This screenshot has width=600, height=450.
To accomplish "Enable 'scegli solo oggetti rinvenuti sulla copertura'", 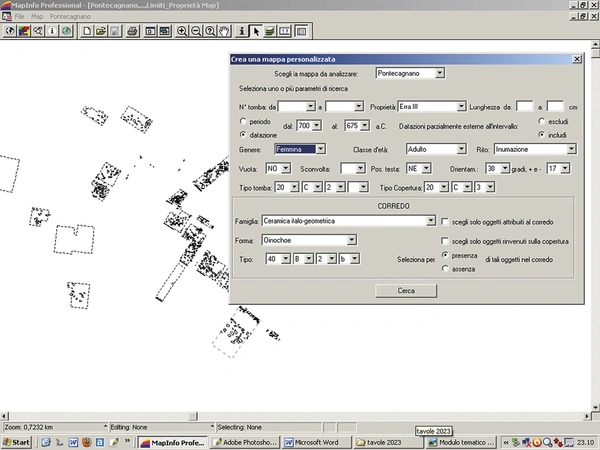I will [x=446, y=241].
